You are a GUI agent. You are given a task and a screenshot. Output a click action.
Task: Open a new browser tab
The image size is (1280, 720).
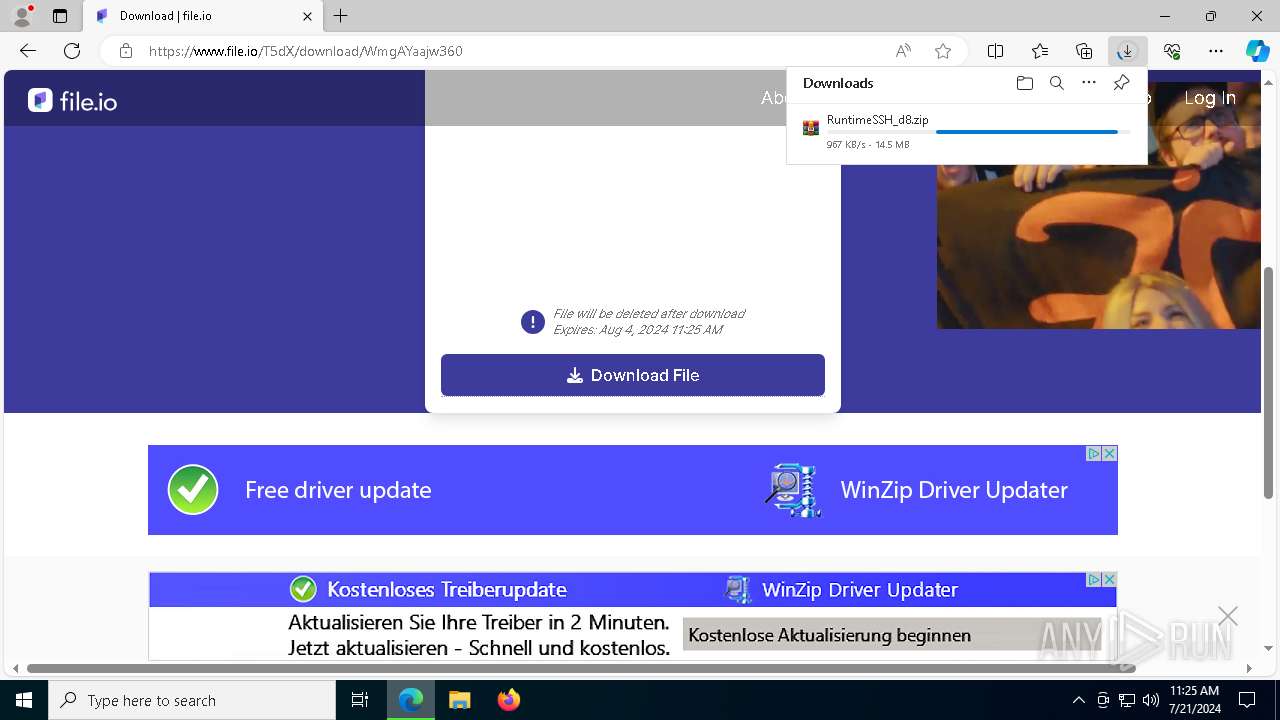(341, 16)
